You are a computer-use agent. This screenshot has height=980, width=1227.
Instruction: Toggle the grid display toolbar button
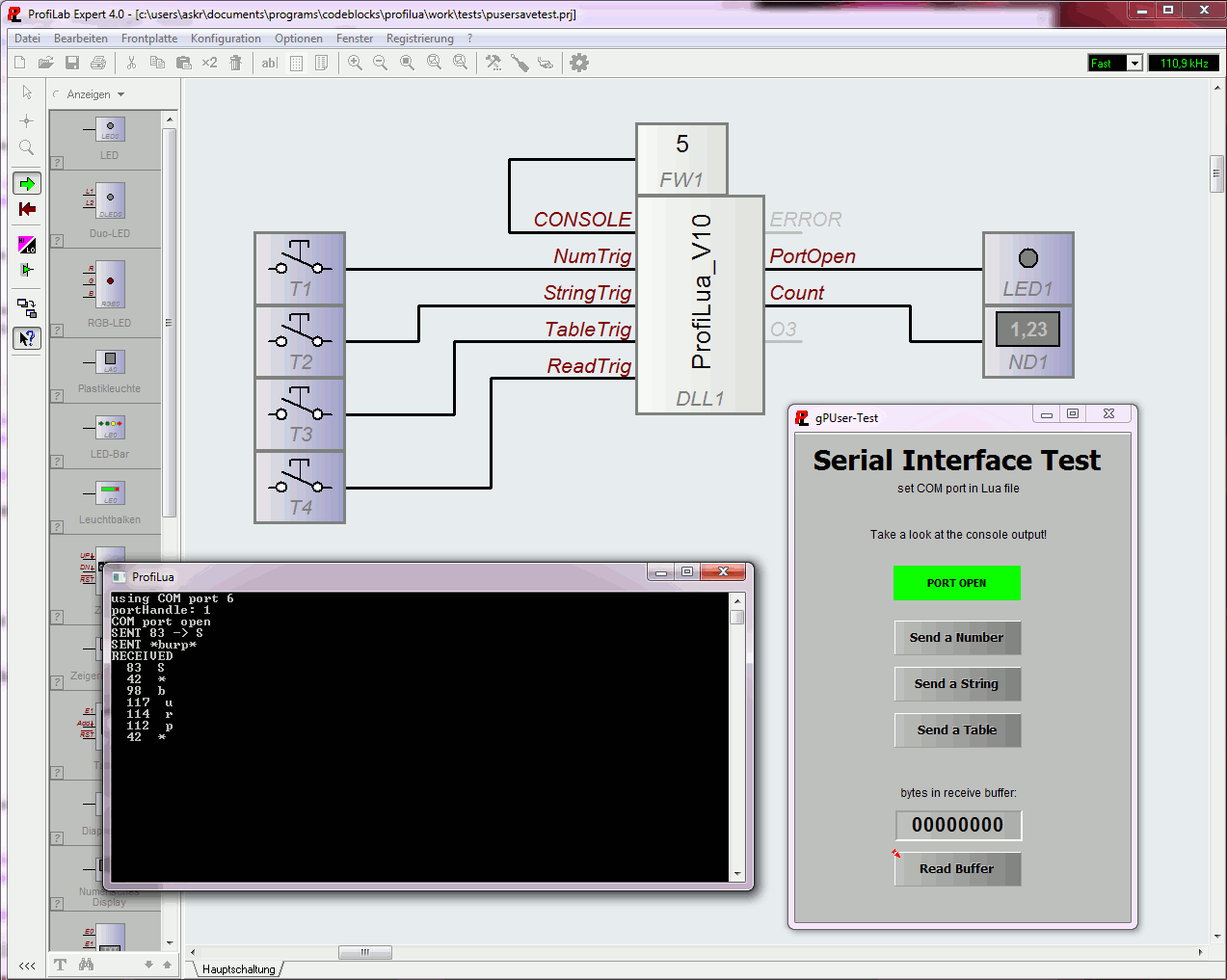(296, 63)
